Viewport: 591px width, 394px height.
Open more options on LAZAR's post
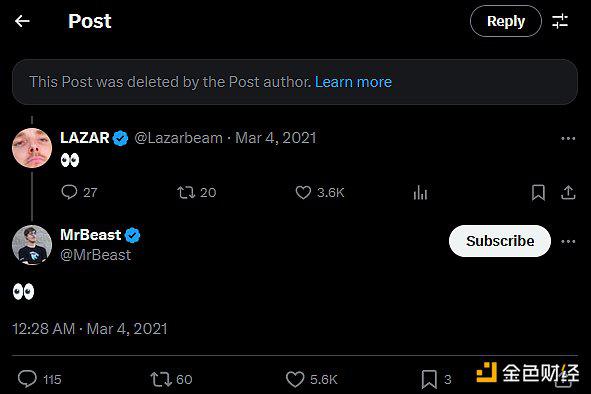tap(568, 138)
